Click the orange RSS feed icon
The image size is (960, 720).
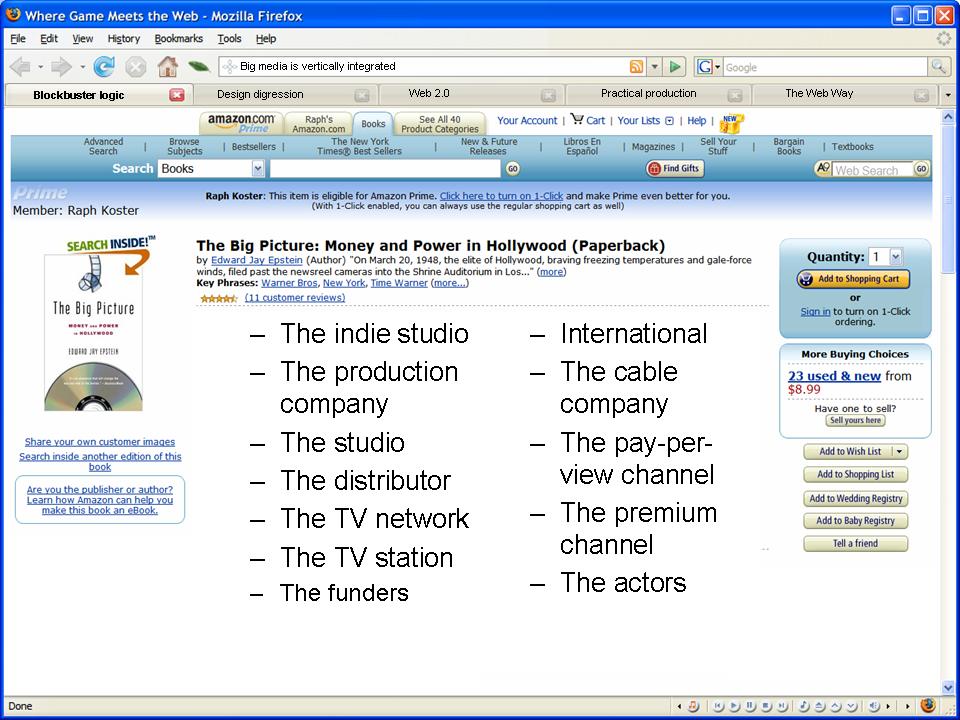point(637,66)
